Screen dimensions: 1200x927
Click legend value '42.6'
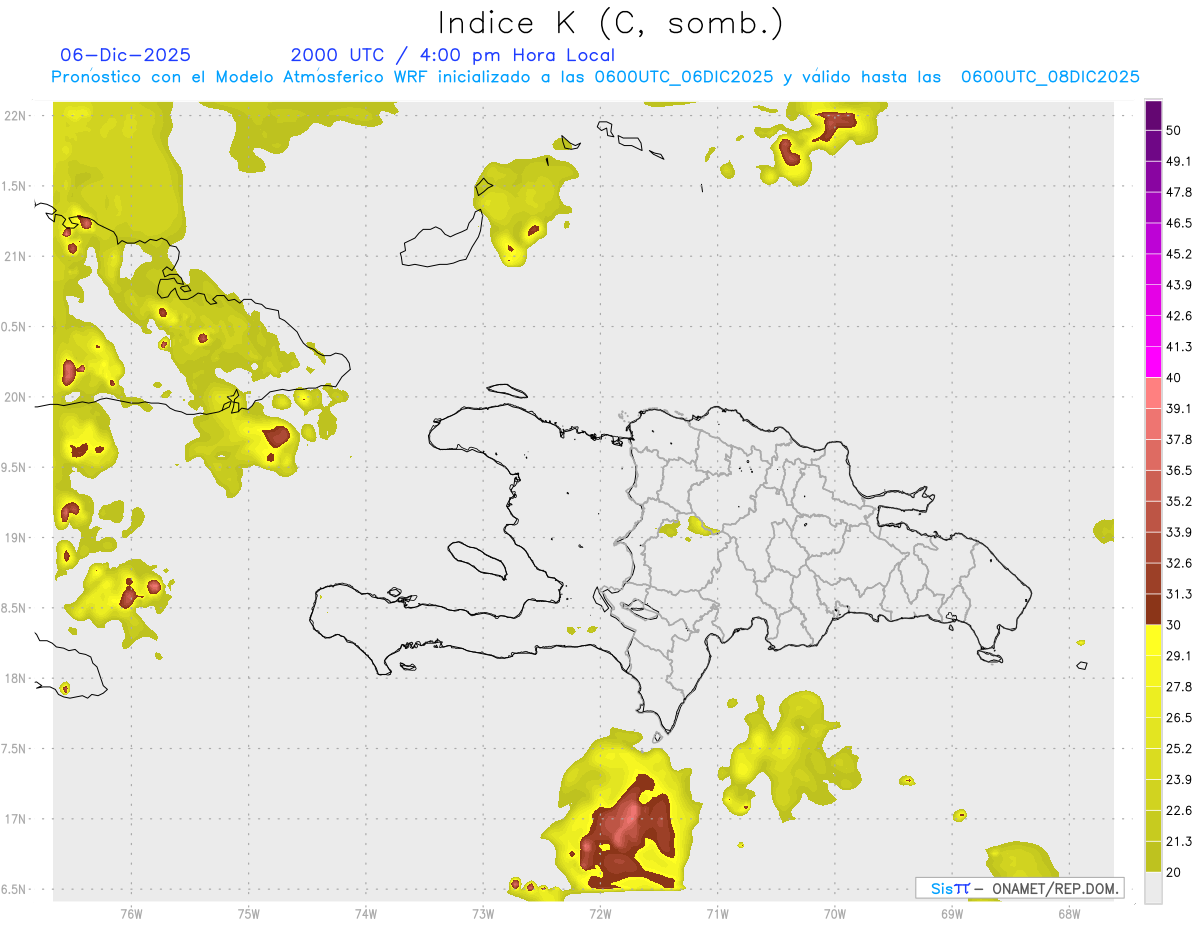click(1178, 316)
